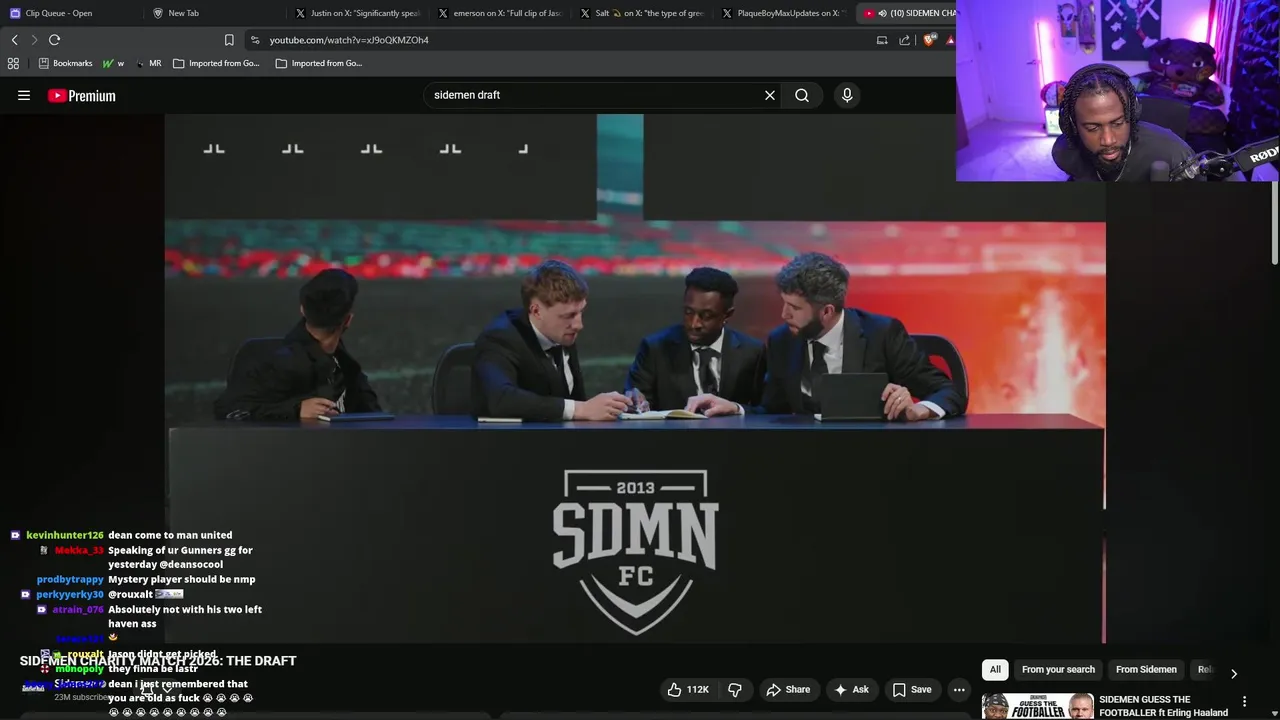Click the video title Sidemen Charity Match 2026

tap(158, 661)
